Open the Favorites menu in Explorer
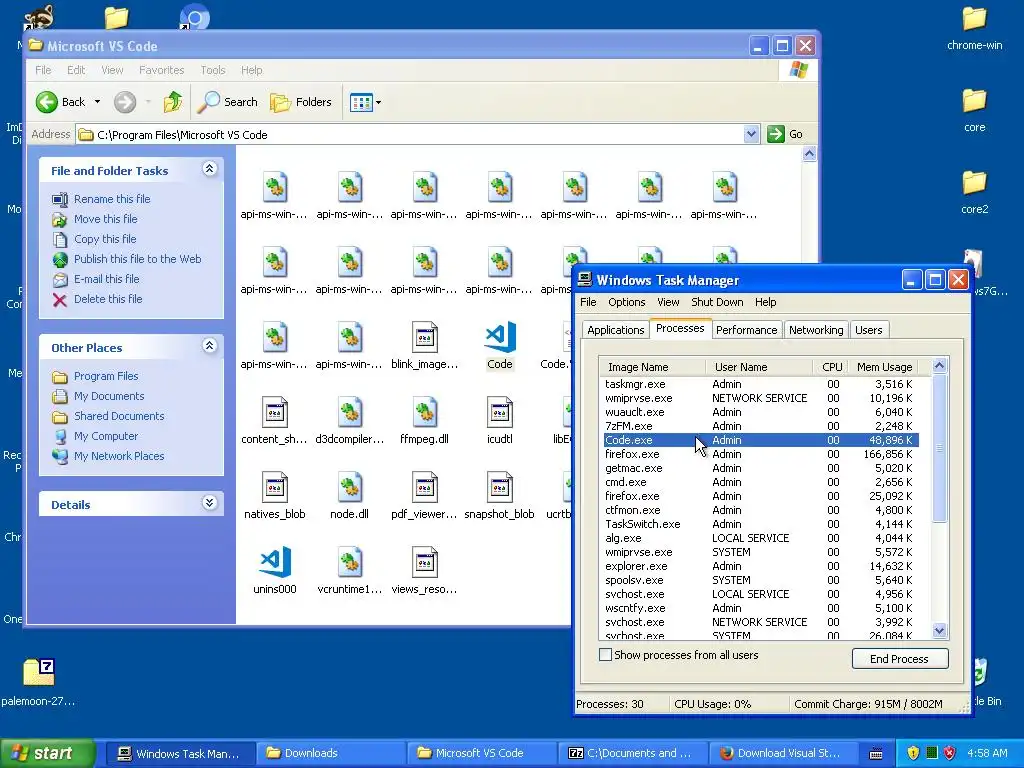This screenshot has height=768, width=1024. [161, 70]
